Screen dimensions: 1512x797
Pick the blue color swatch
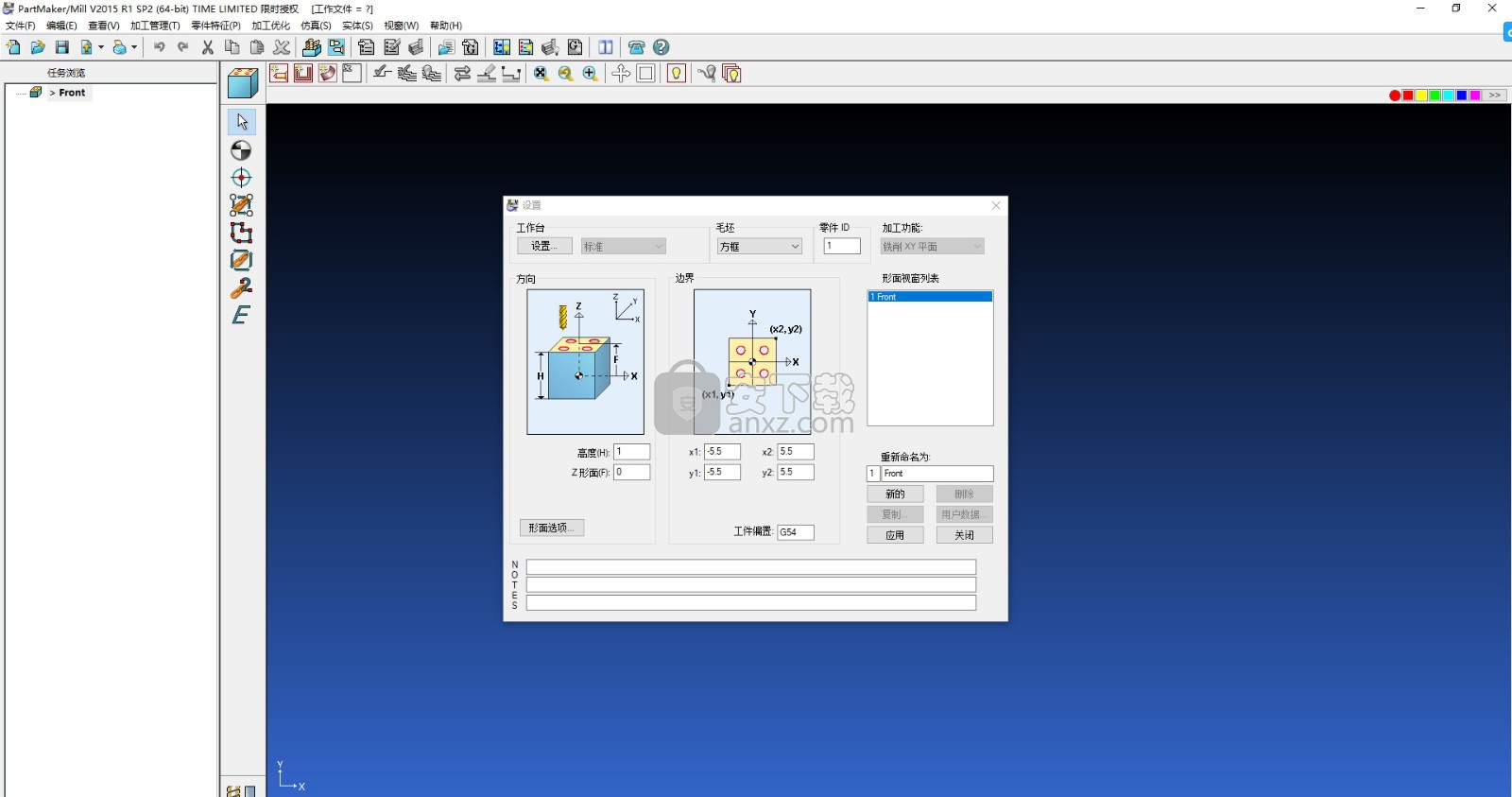point(1462,95)
